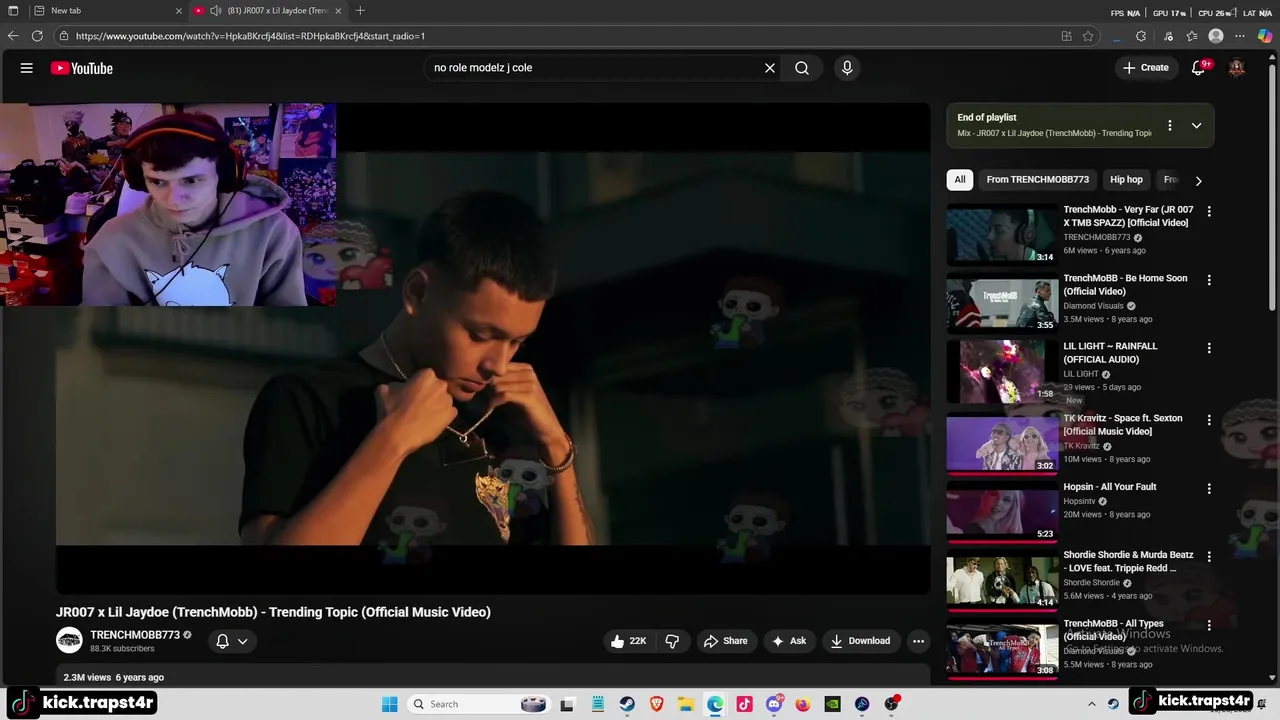Viewport: 1280px width, 720px height.
Task: Open Hopsin All Your Fault video title
Action: tap(1109, 487)
